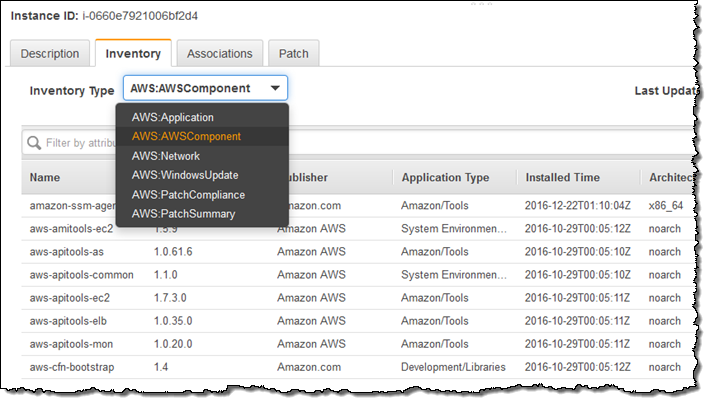Viewport: 710px width, 403px height.
Task: Select the aws-cfn-bootstrap row
Action: tap(358, 367)
